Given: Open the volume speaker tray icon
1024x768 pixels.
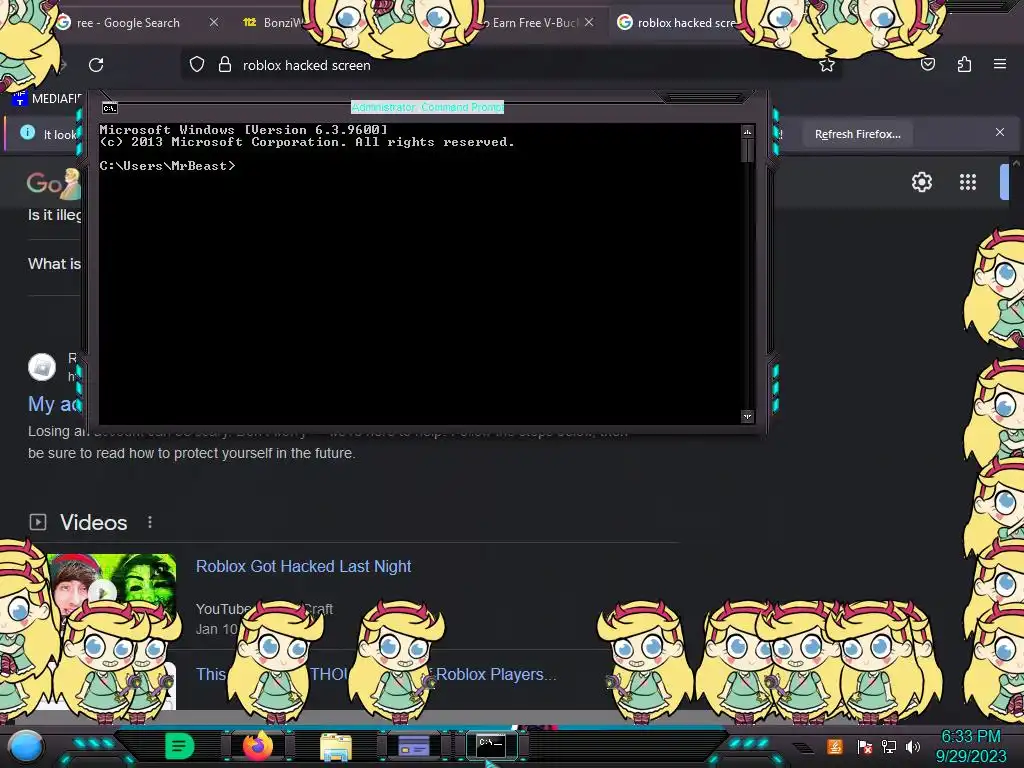Looking at the screenshot, I should 913,746.
